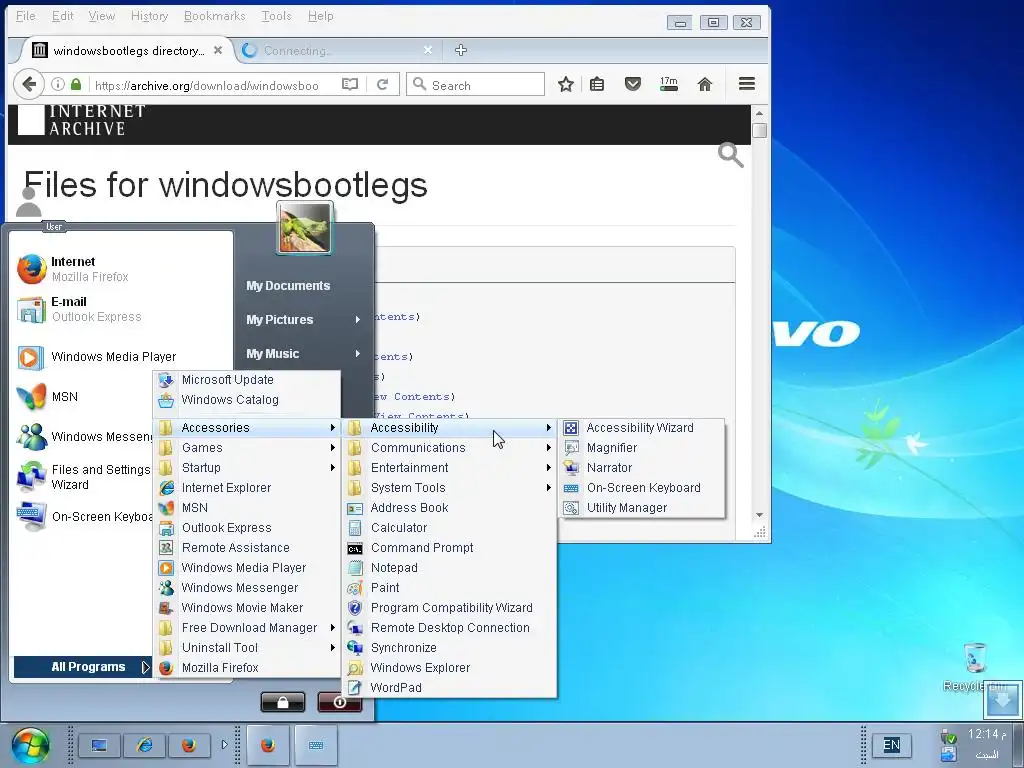Click the Files and Settings Transfer Wizard icon
Viewport: 1024px width, 768px height.
point(31,477)
